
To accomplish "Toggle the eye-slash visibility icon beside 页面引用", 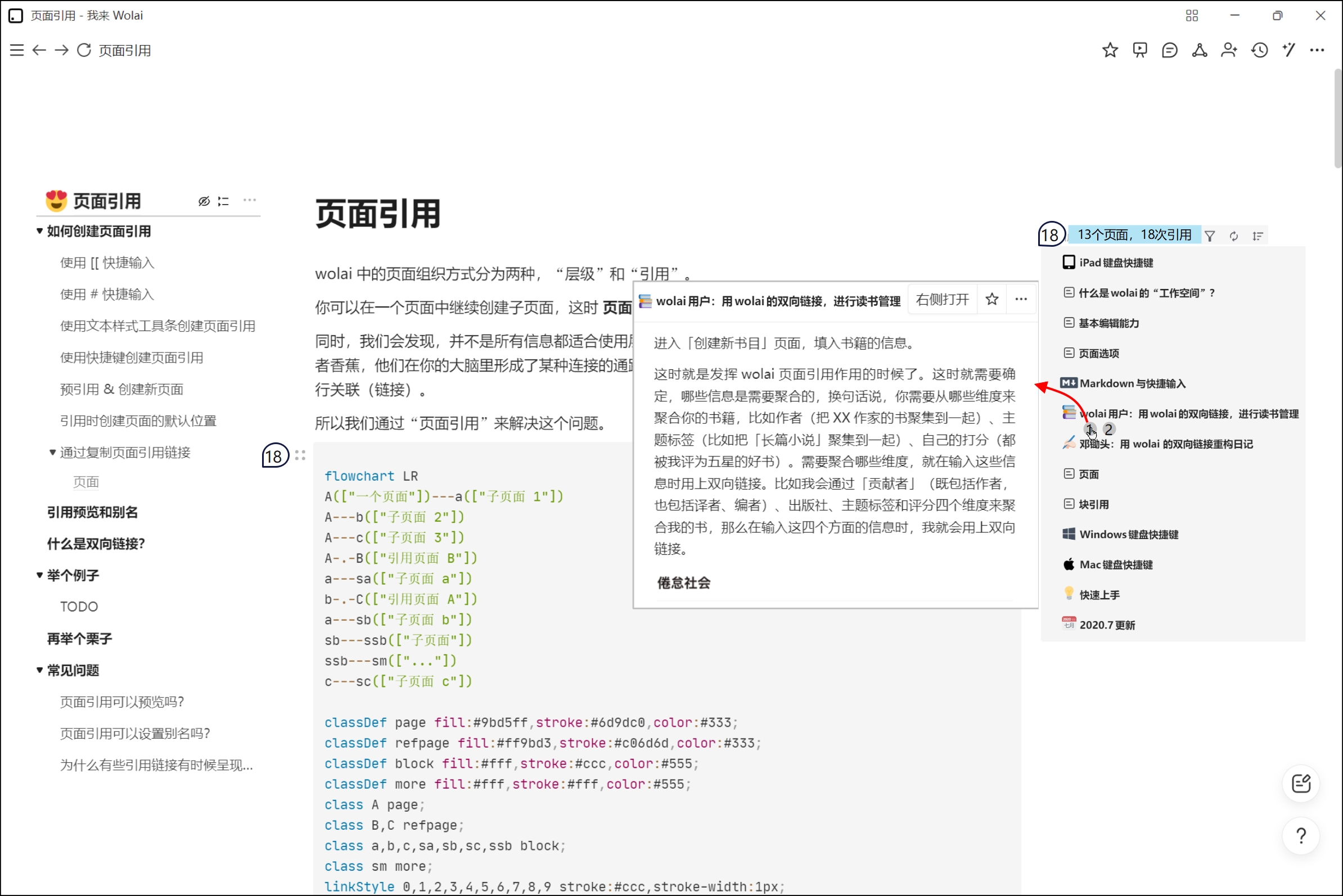I will click(204, 201).
